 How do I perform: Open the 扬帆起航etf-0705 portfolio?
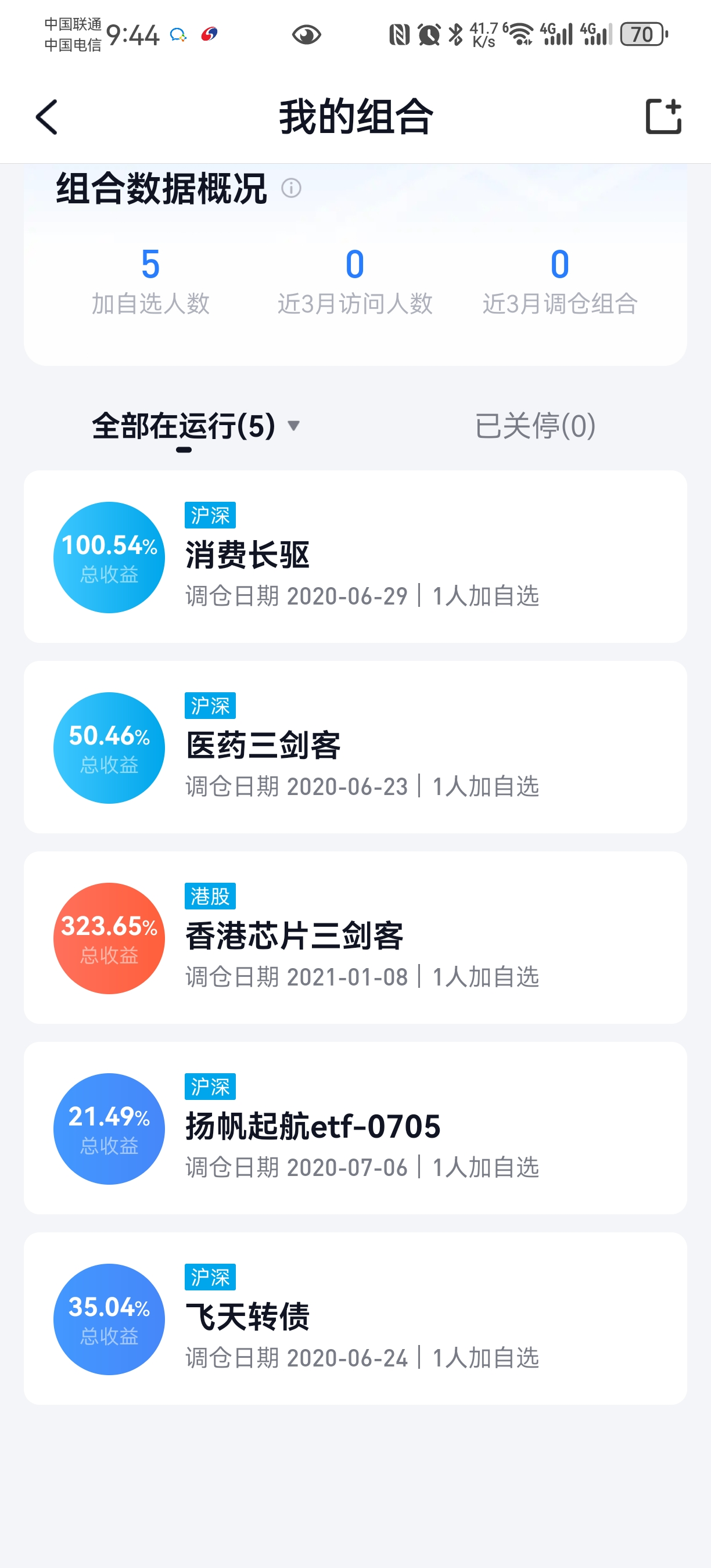pyautogui.click(x=313, y=1127)
